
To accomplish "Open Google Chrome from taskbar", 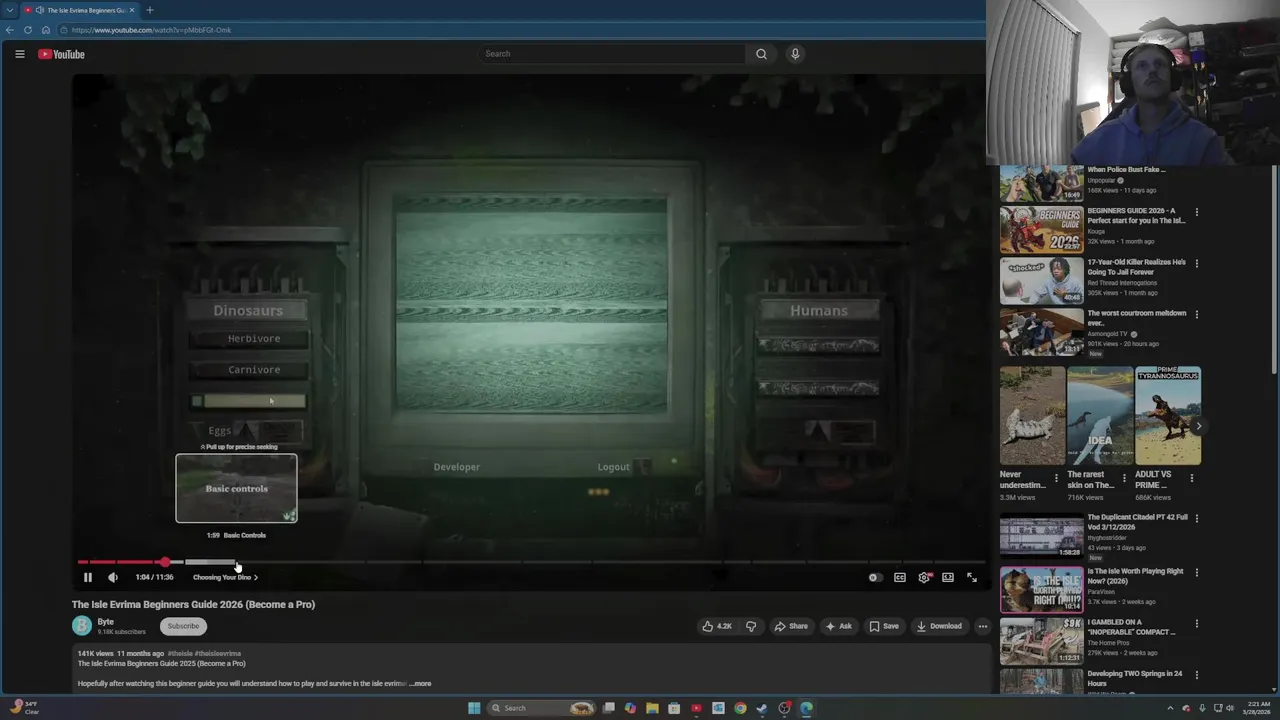I will click(x=740, y=708).
